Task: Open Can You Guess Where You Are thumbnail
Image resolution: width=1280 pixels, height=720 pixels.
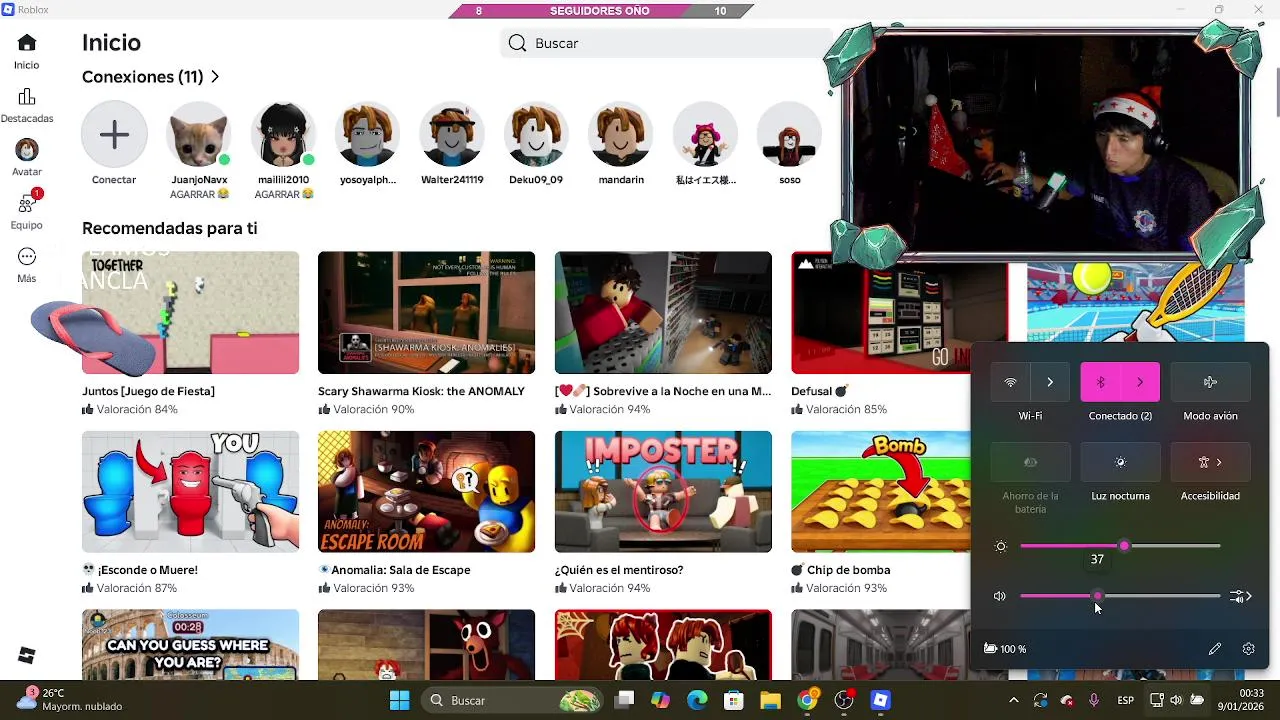Action: pyautogui.click(x=190, y=645)
